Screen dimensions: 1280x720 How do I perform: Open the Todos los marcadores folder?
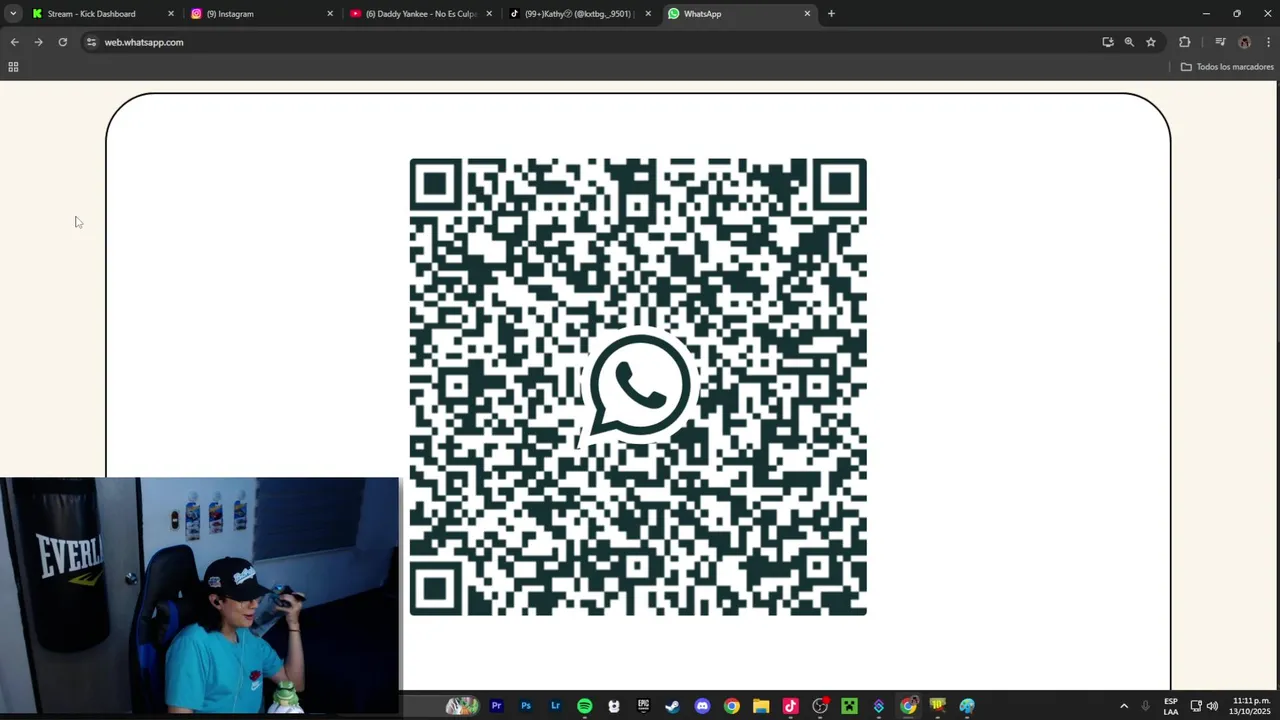[x=1227, y=67]
